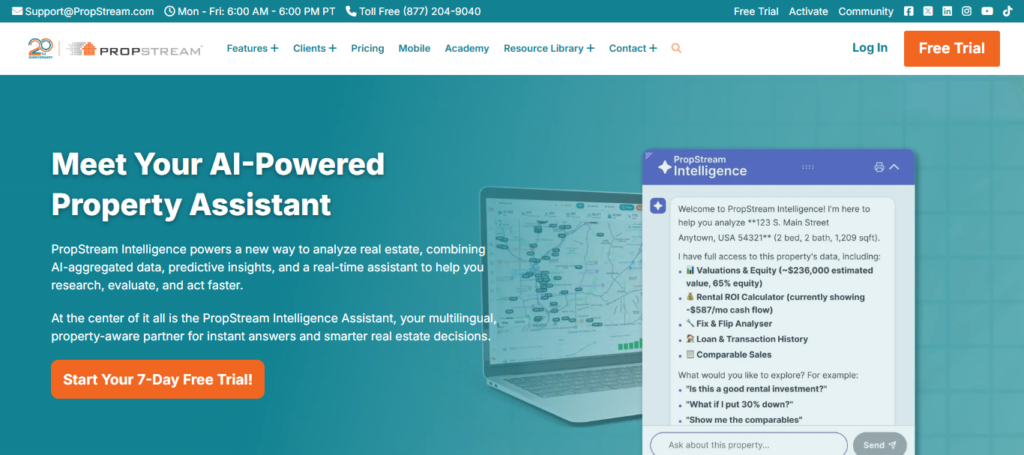Viewport: 1024px width, 455px height.
Task: Expand the Clients menu
Action: (315, 48)
